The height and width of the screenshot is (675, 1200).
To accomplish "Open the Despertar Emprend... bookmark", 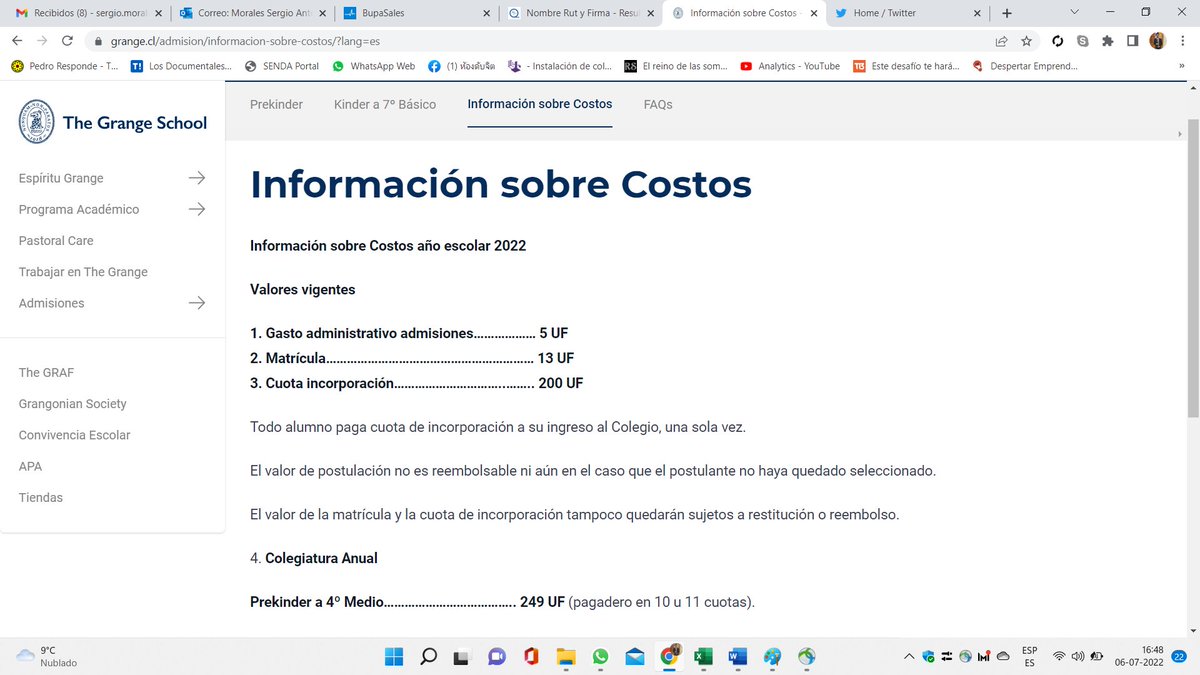I will click(x=1024, y=66).
